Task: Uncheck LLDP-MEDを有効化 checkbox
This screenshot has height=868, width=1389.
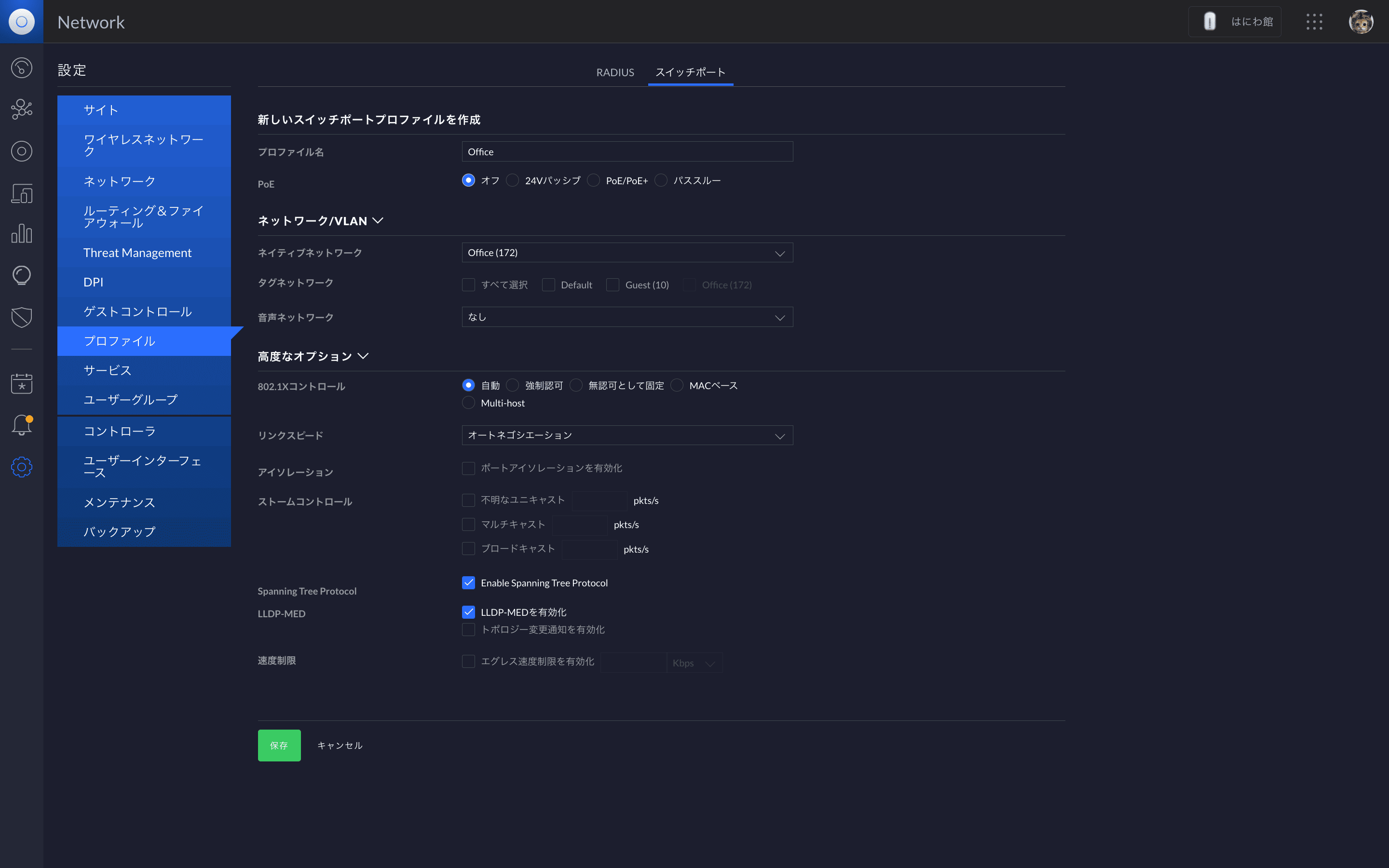Action: (x=468, y=612)
